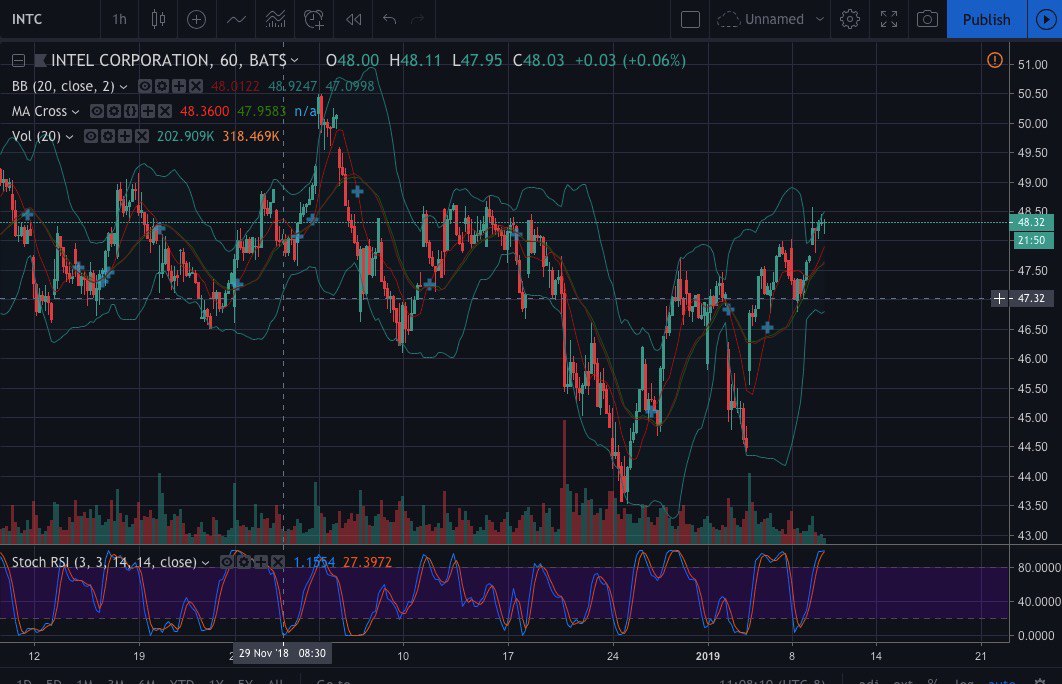This screenshot has height=684, width=1062.
Task: Click the compare or add symbol icon
Action: coord(197,19)
